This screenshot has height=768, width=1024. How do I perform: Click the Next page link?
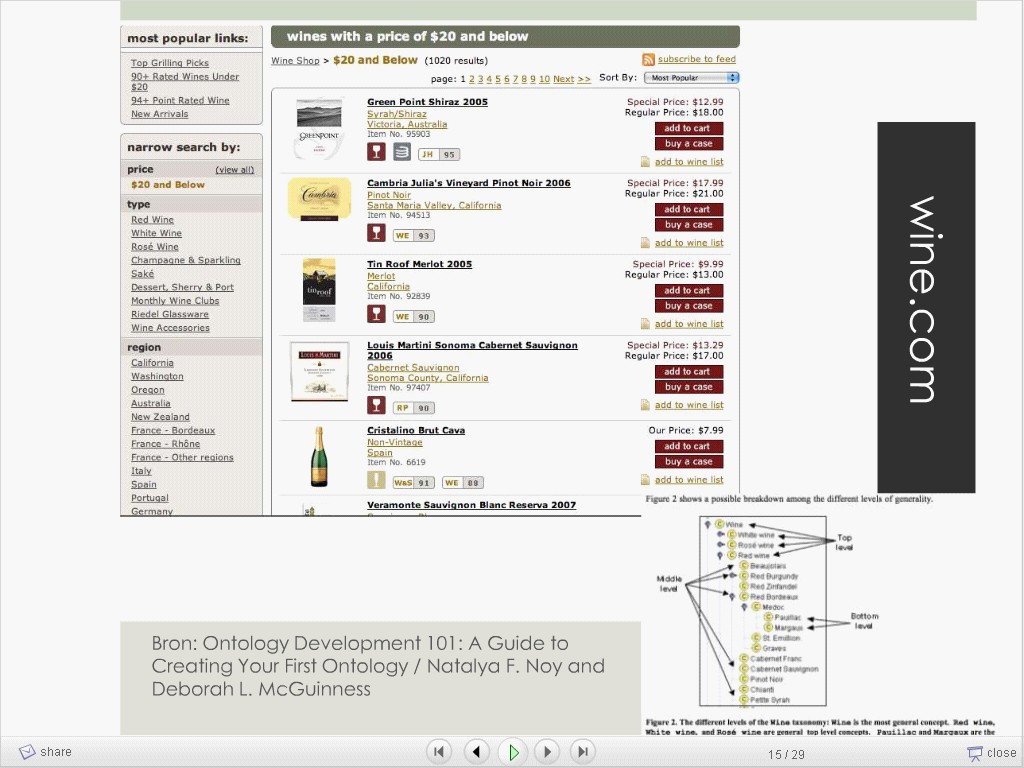564,79
